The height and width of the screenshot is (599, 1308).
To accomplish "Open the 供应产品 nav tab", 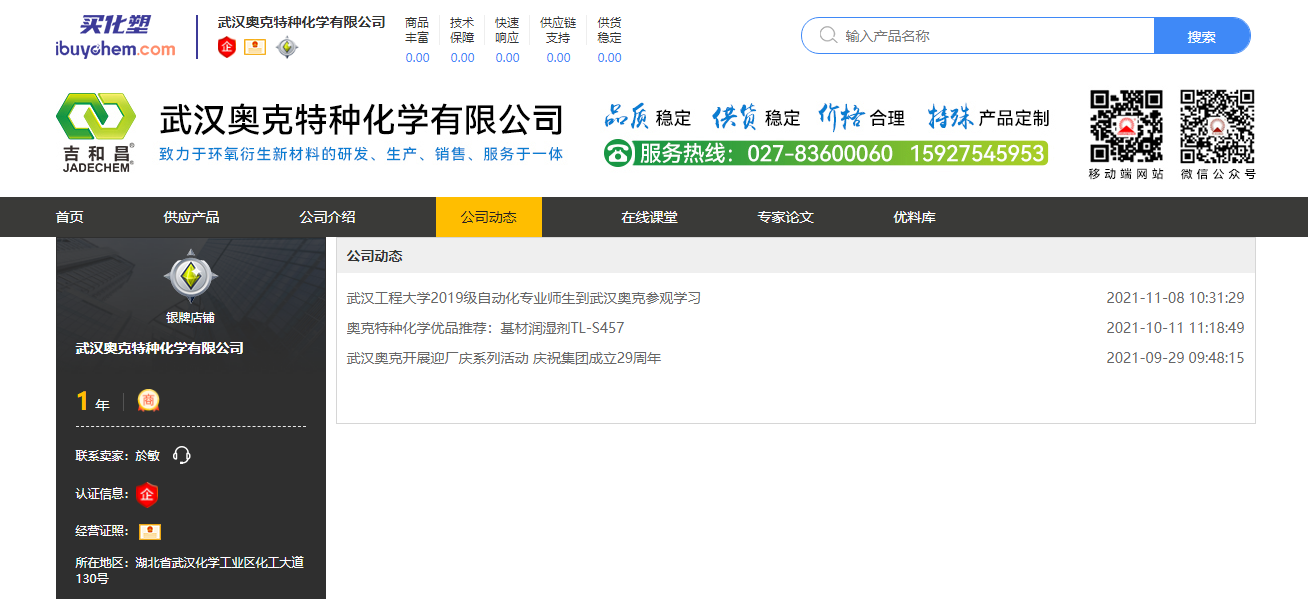I will point(192,217).
